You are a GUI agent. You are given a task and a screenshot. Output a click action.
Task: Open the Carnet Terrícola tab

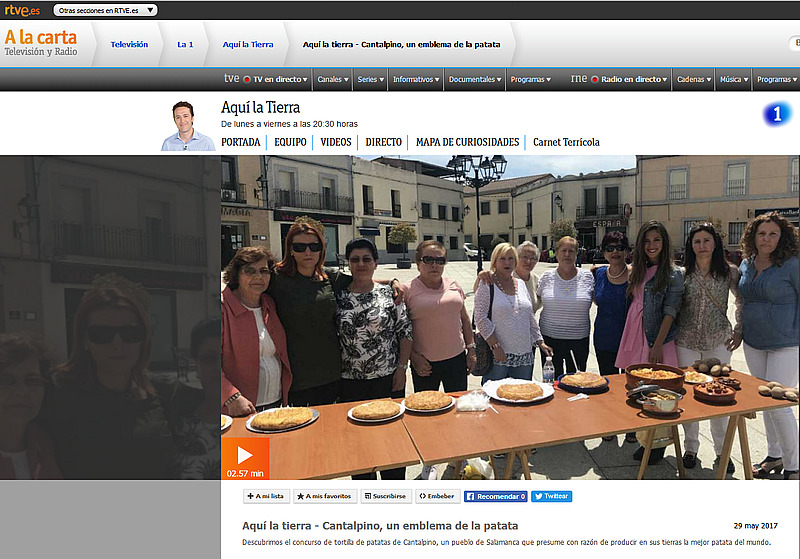[566, 142]
